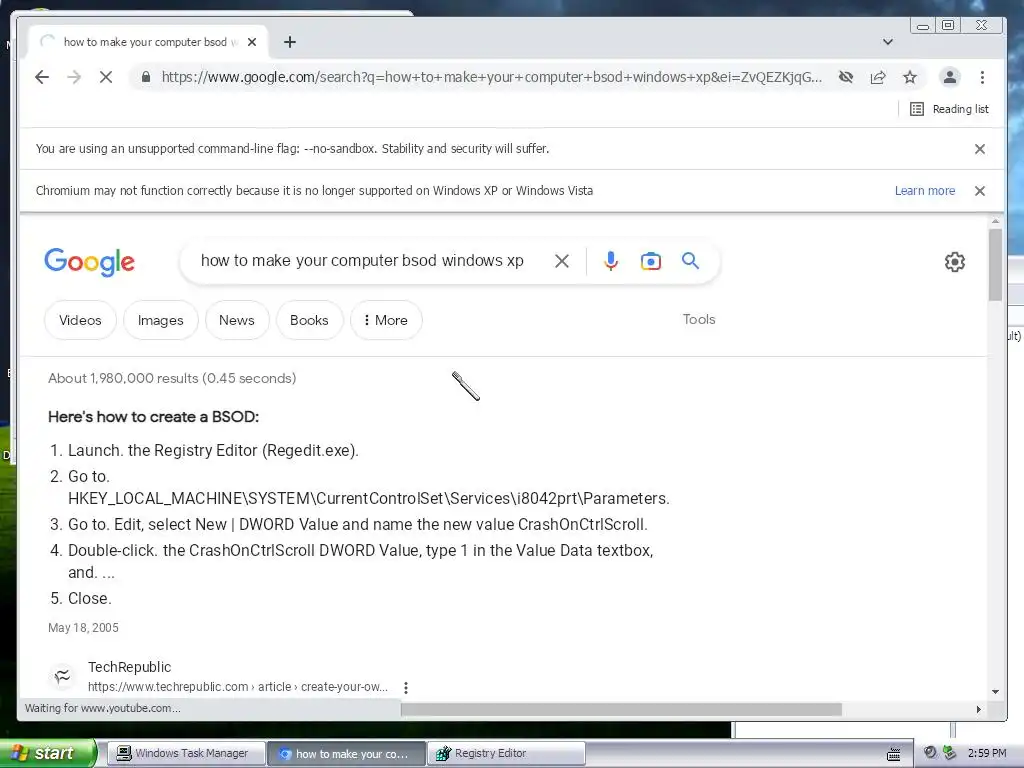
Task: Clear the search query with the X icon
Action: 562,261
